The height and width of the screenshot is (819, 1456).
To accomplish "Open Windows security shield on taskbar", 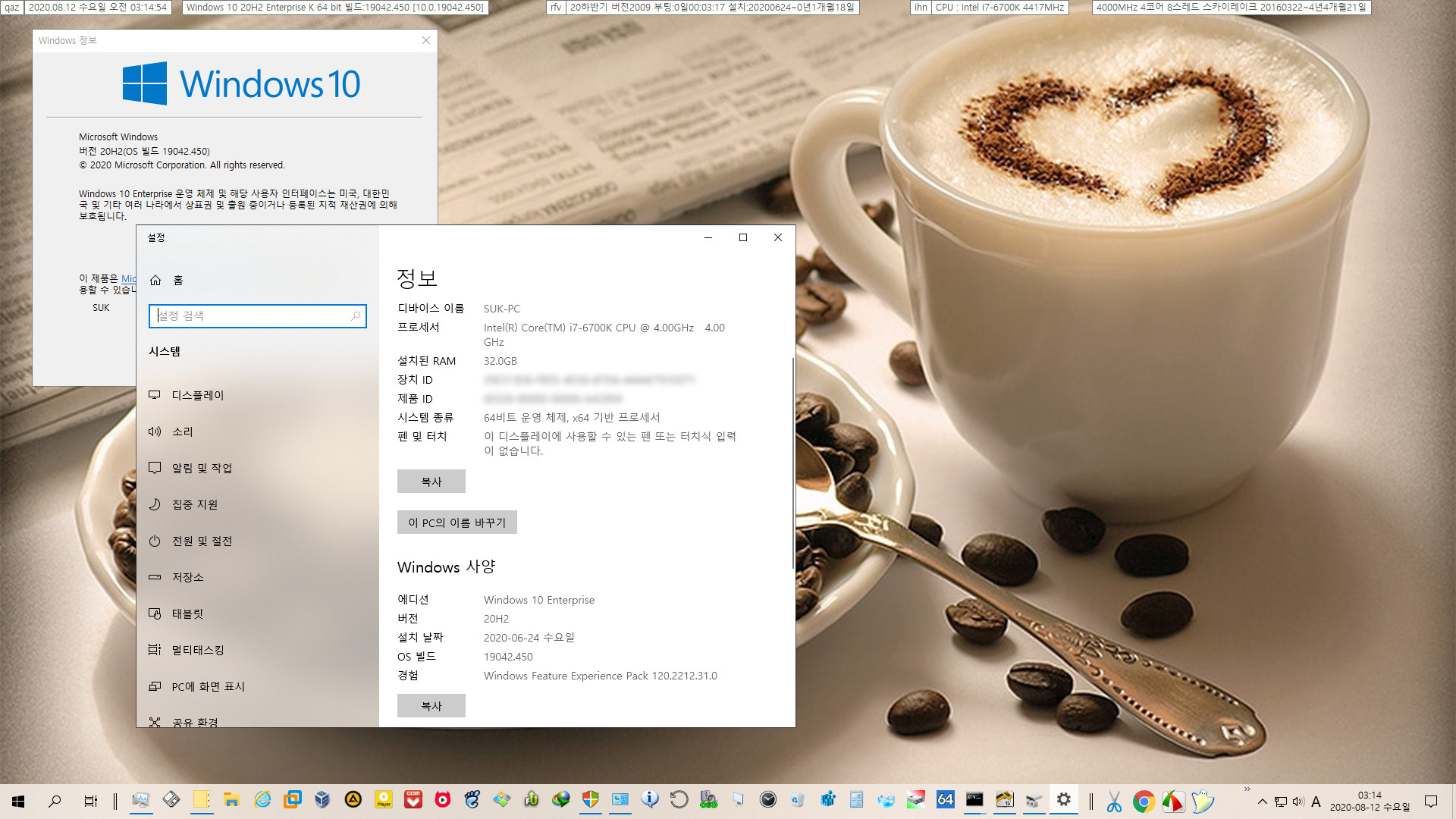I will (591, 800).
